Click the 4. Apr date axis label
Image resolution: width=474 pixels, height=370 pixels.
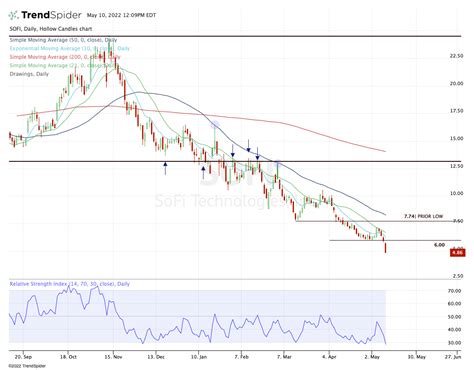pos(329,357)
